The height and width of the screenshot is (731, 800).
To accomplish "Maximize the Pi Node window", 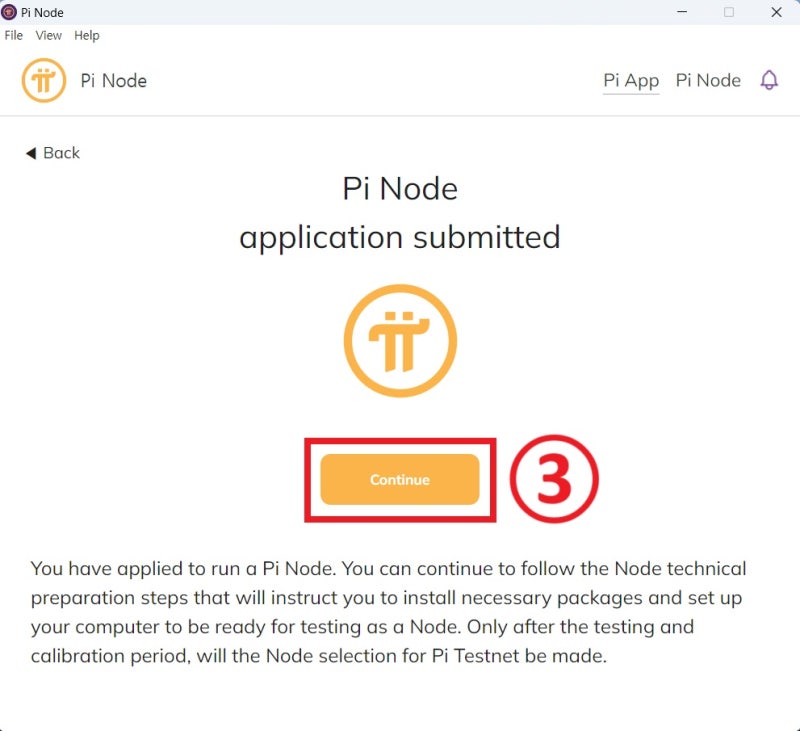I will click(x=729, y=12).
